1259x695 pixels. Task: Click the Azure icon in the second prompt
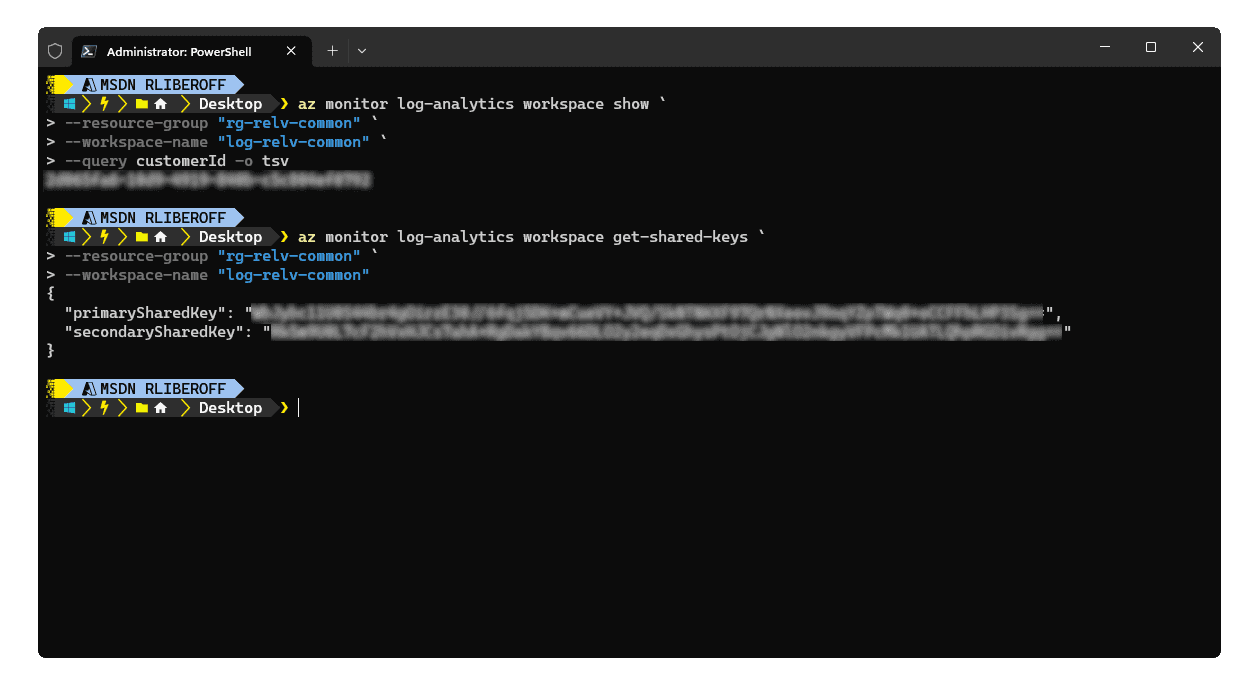click(89, 218)
